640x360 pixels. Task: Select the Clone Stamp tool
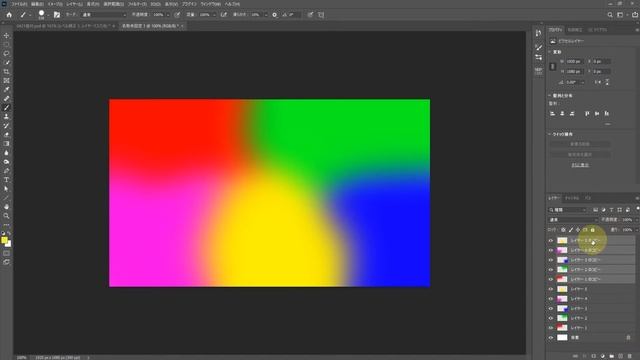pyautogui.click(x=6, y=117)
